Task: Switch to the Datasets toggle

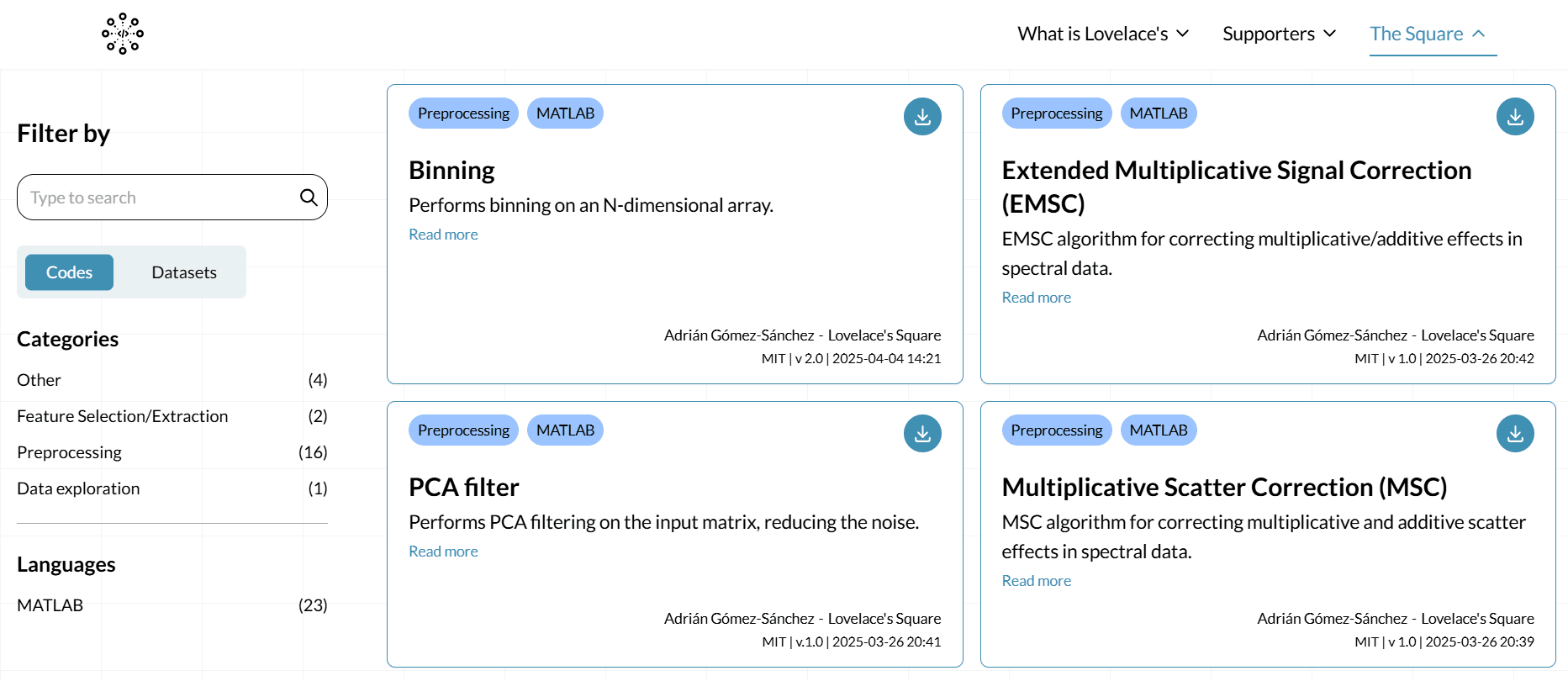Action: point(184,272)
